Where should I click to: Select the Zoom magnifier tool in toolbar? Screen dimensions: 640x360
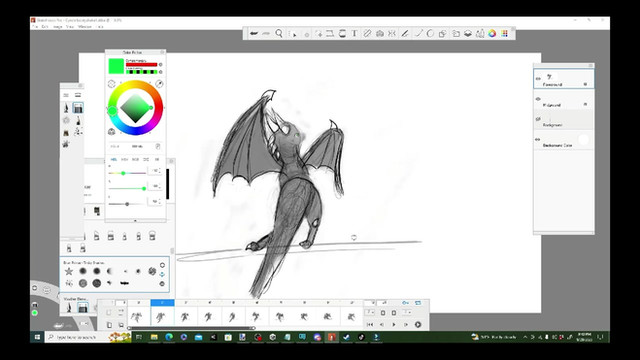click(279, 33)
